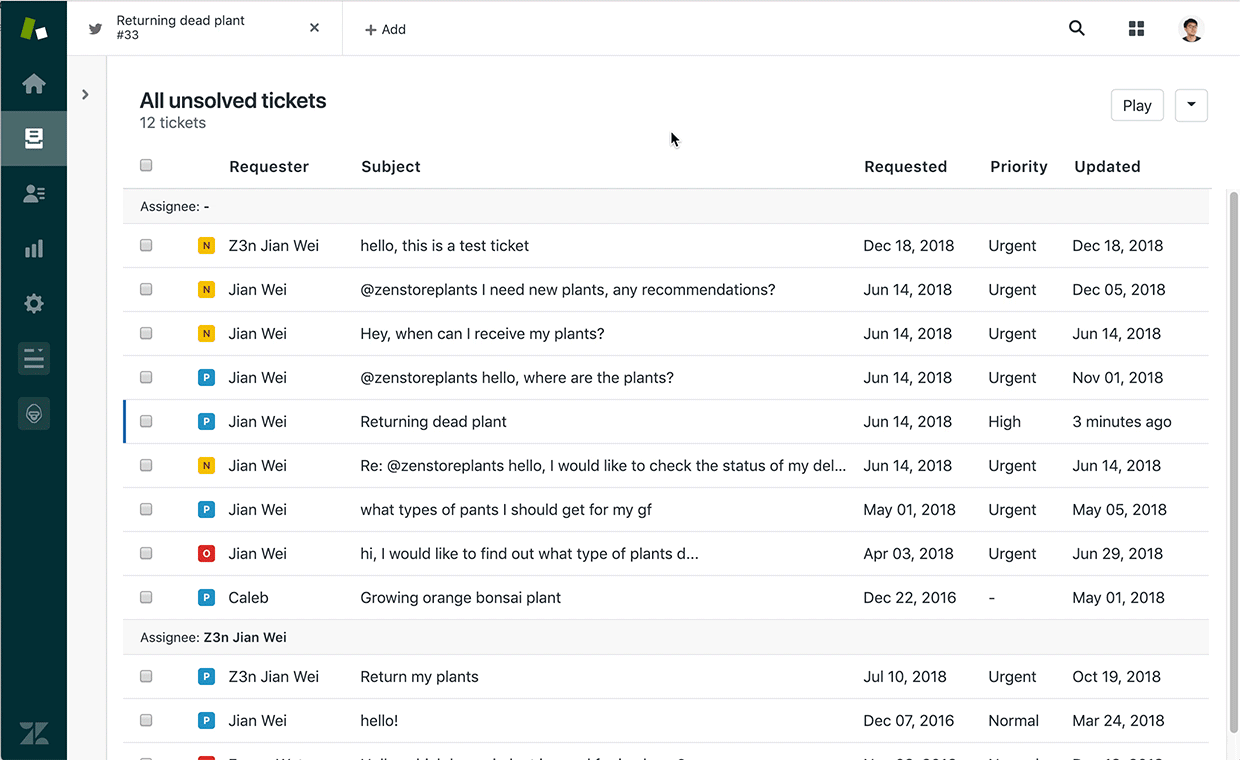
Task: Open the Admin gear icon
Action: coord(34,304)
